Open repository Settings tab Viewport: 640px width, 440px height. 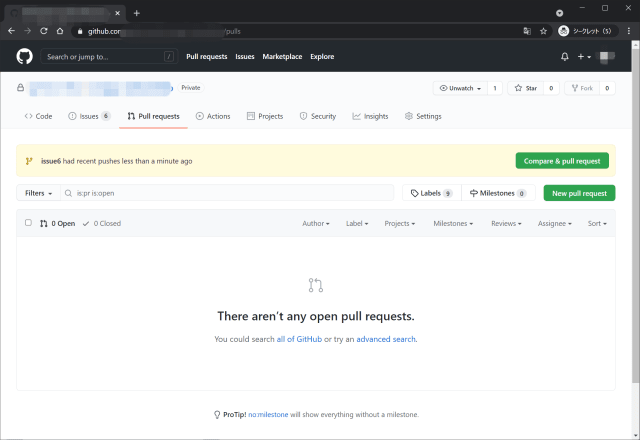(x=423, y=116)
